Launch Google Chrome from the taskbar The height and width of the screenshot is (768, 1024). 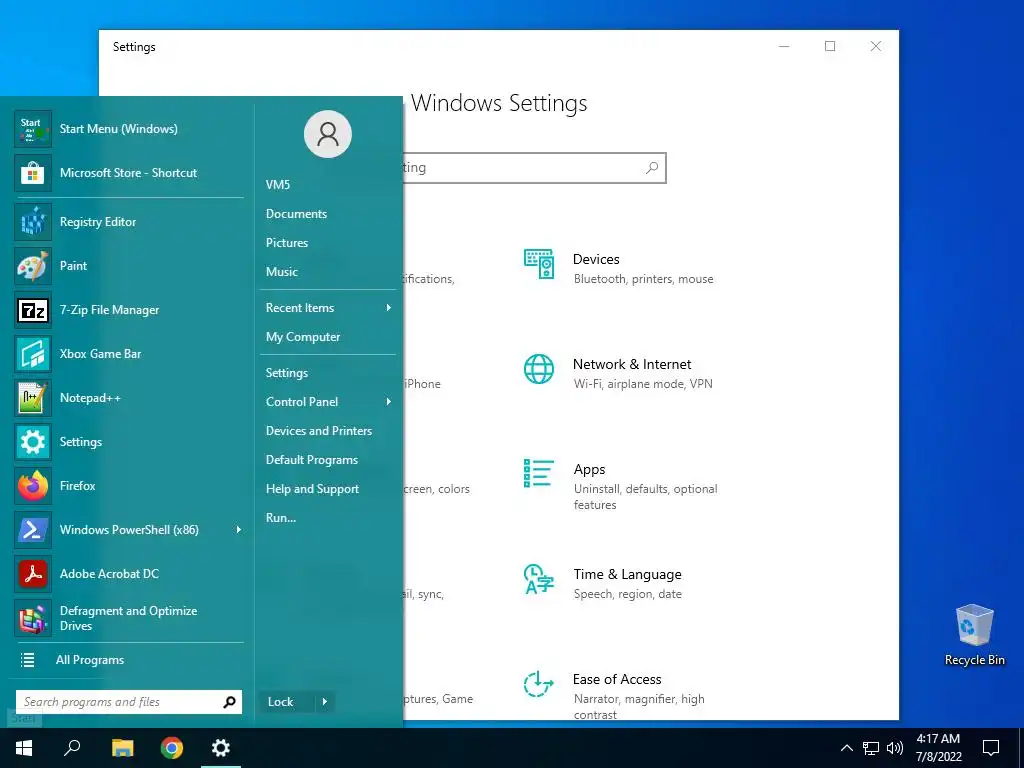pyautogui.click(x=172, y=748)
